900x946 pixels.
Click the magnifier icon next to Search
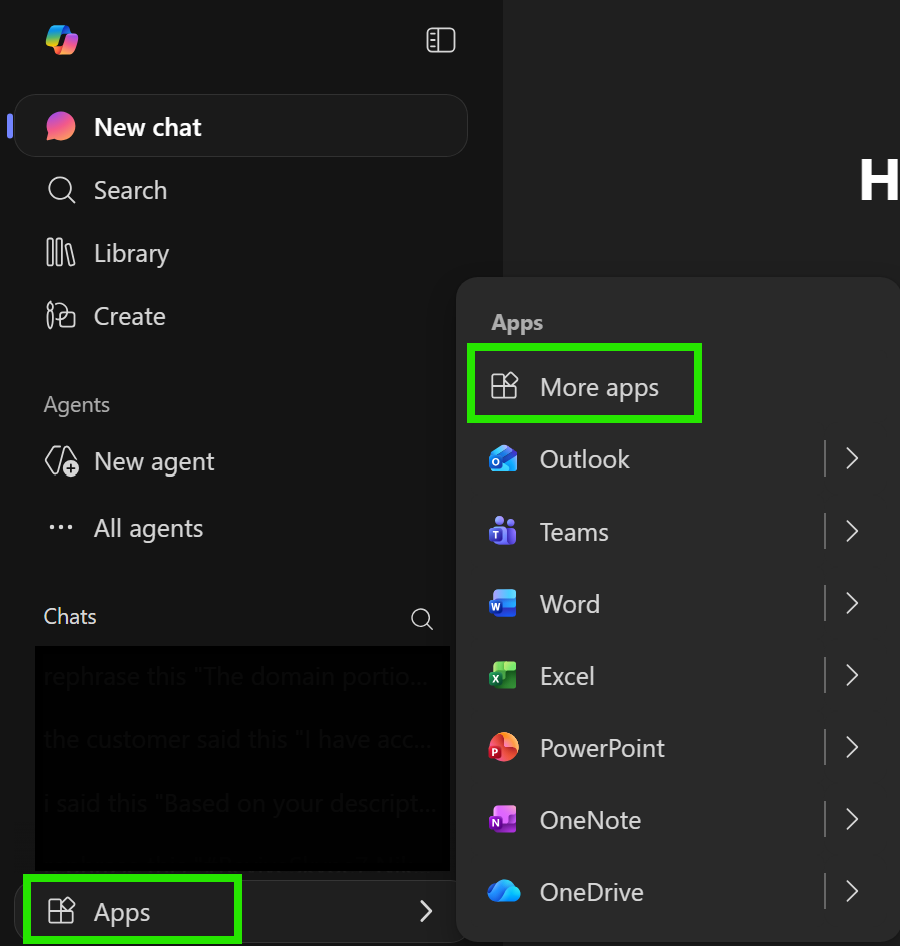click(x=62, y=190)
